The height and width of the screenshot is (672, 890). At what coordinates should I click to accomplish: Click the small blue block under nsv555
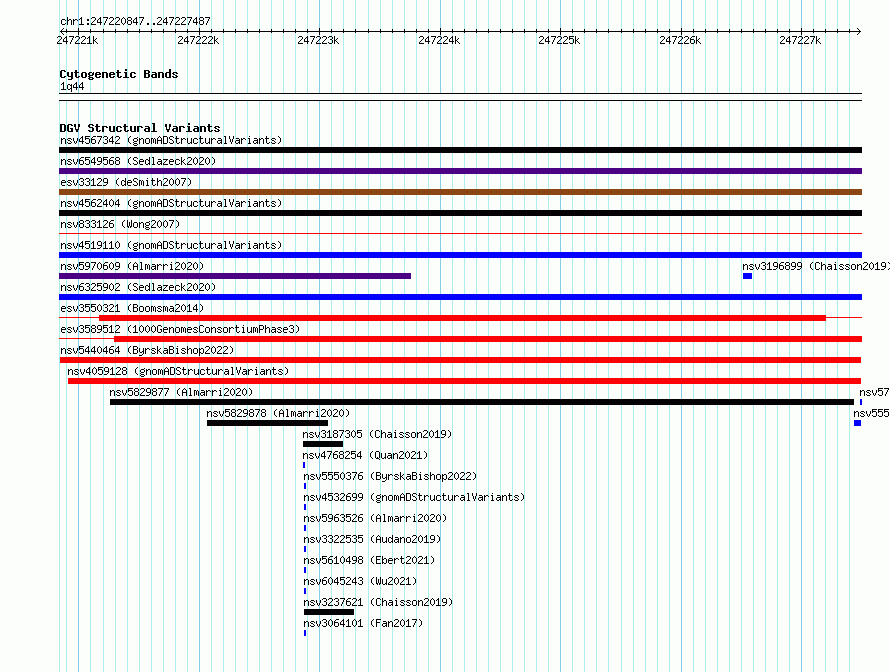click(858, 423)
